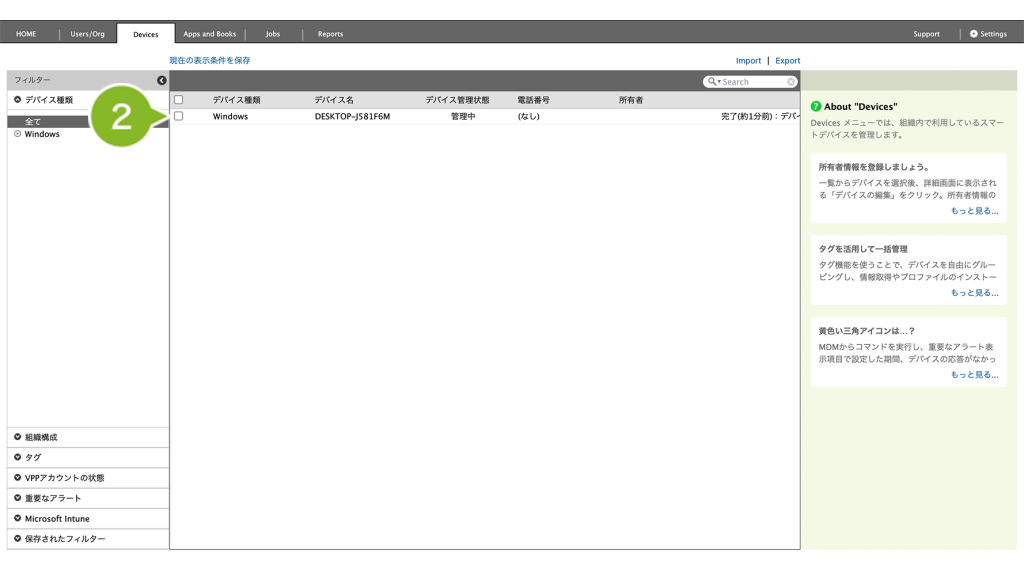
Task: Click the green About Devices help icon
Action: (816, 106)
